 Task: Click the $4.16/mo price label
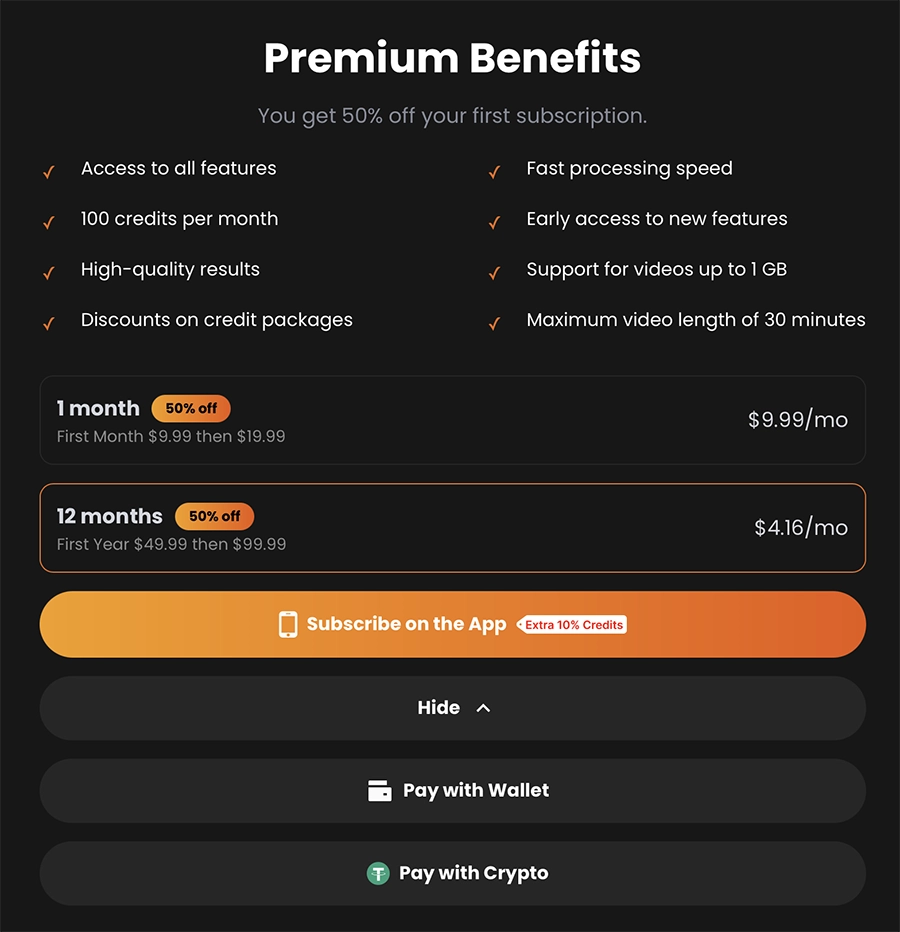[801, 527]
